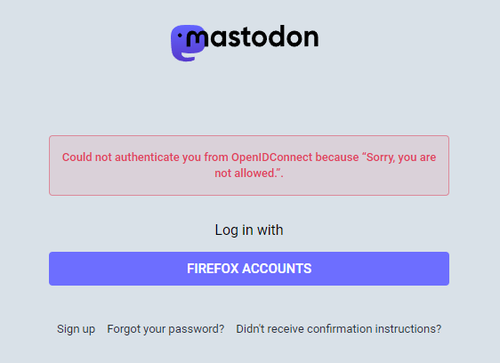Click the red authentication error alert box
The image size is (500, 363).
249,165
